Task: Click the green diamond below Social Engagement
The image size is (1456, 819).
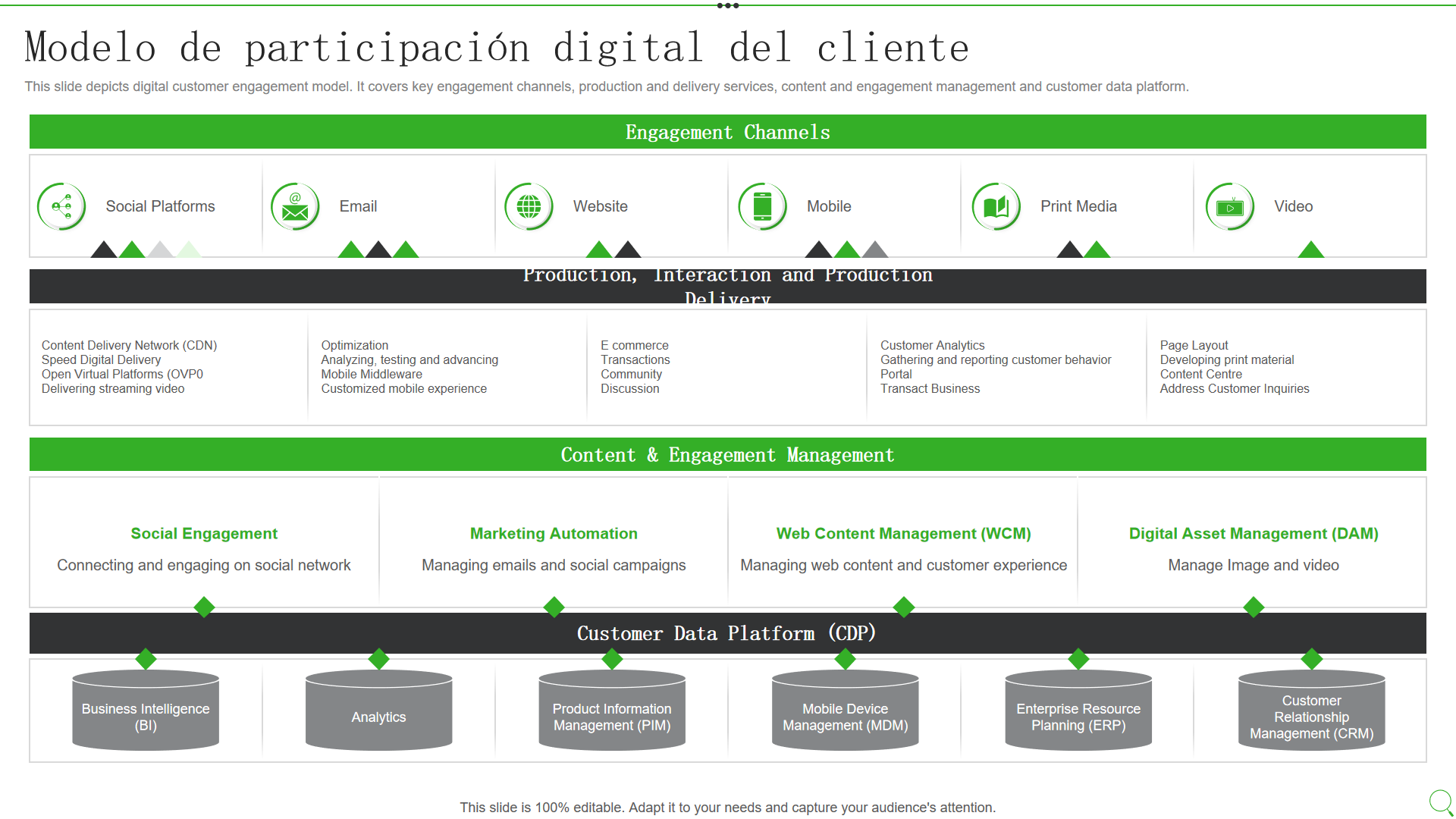Action: pyautogui.click(x=204, y=607)
